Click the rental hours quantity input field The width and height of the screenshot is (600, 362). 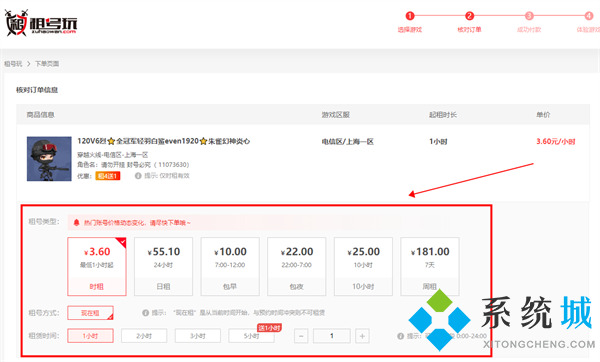[332, 336]
